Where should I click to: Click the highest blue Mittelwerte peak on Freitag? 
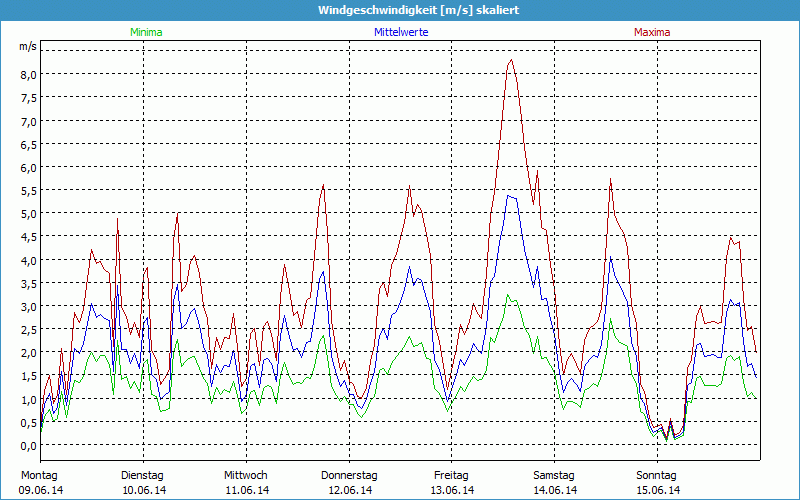pos(508,195)
